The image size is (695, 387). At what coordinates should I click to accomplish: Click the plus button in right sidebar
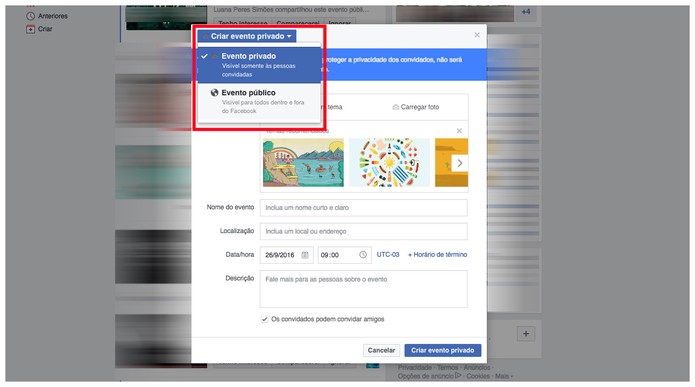click(526, 334)
